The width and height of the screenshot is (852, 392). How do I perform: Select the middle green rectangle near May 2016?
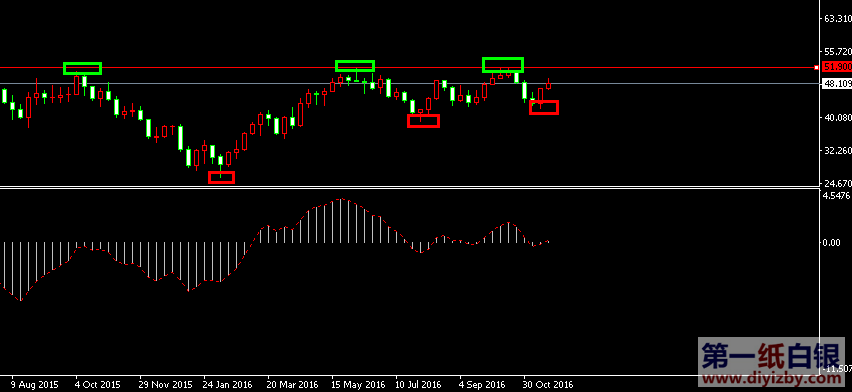(355, 66)
